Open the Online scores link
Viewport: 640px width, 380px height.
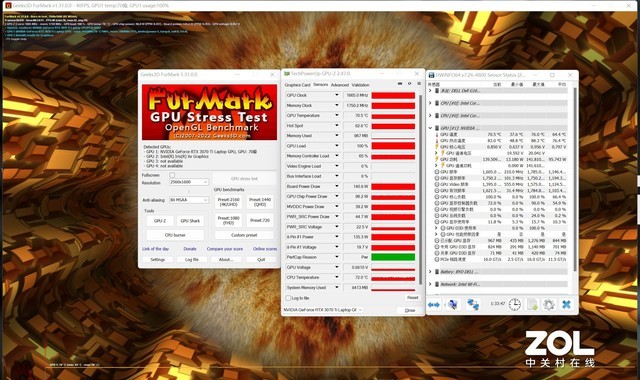(265, 249)
